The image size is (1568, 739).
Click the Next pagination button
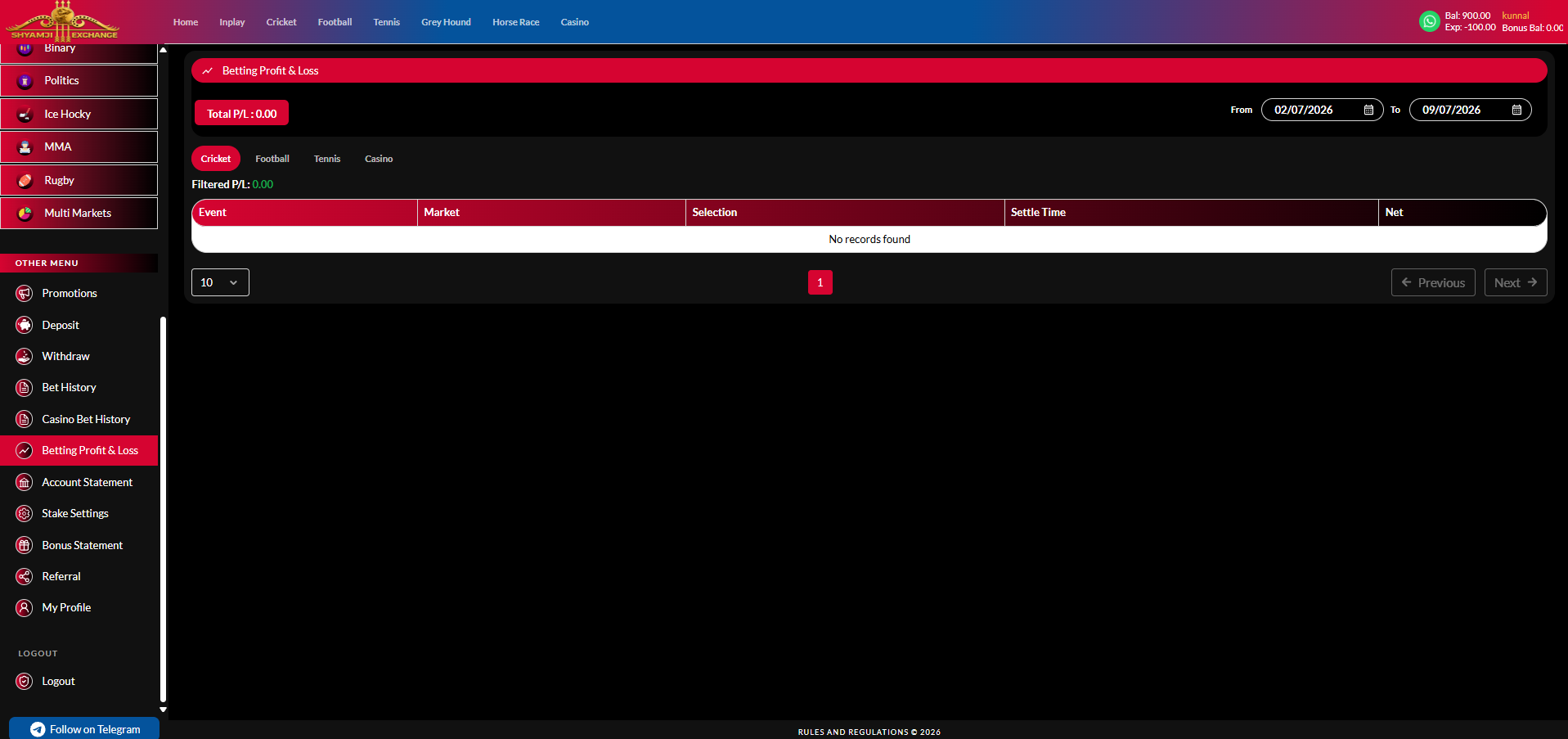click(x=1516, y=282)
